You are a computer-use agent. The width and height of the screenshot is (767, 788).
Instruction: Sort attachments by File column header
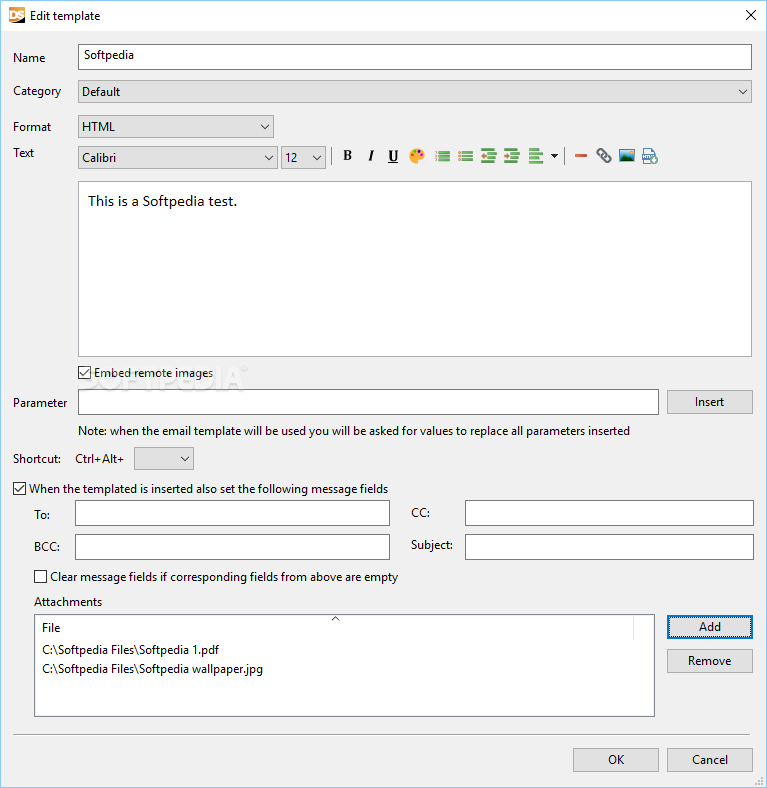(x=335, y=628)
